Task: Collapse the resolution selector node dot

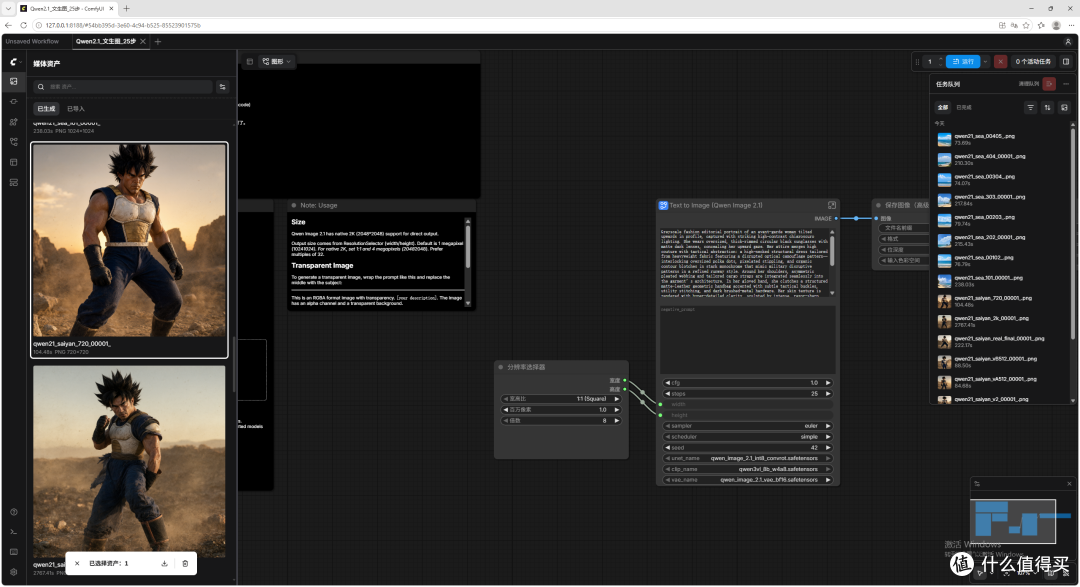Action: 501,367
